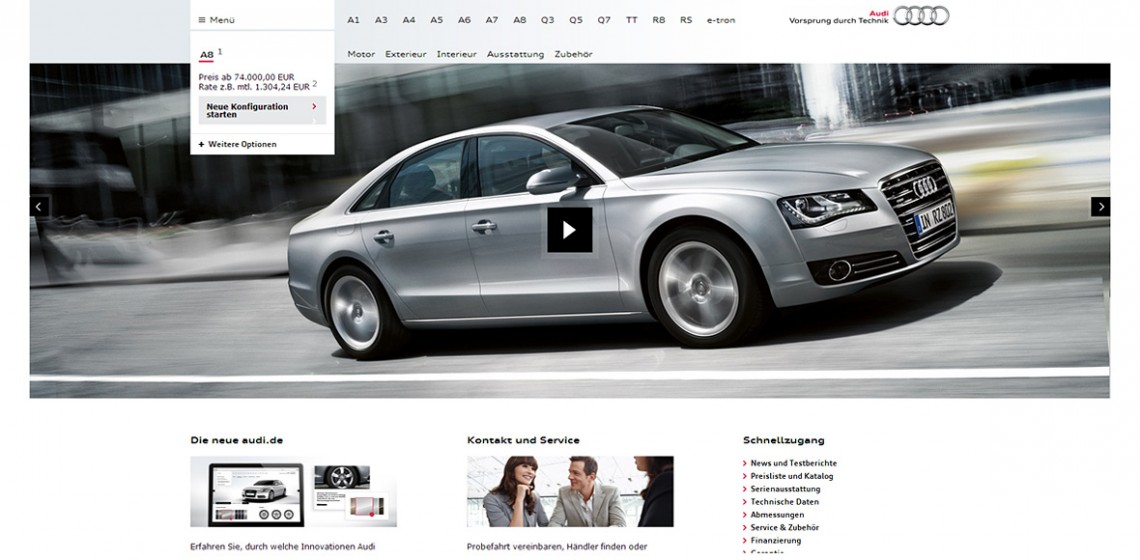This screenshot has height=560, width=1140.
Task: Click the A8 heading in side panel
Action: [206, 55]
